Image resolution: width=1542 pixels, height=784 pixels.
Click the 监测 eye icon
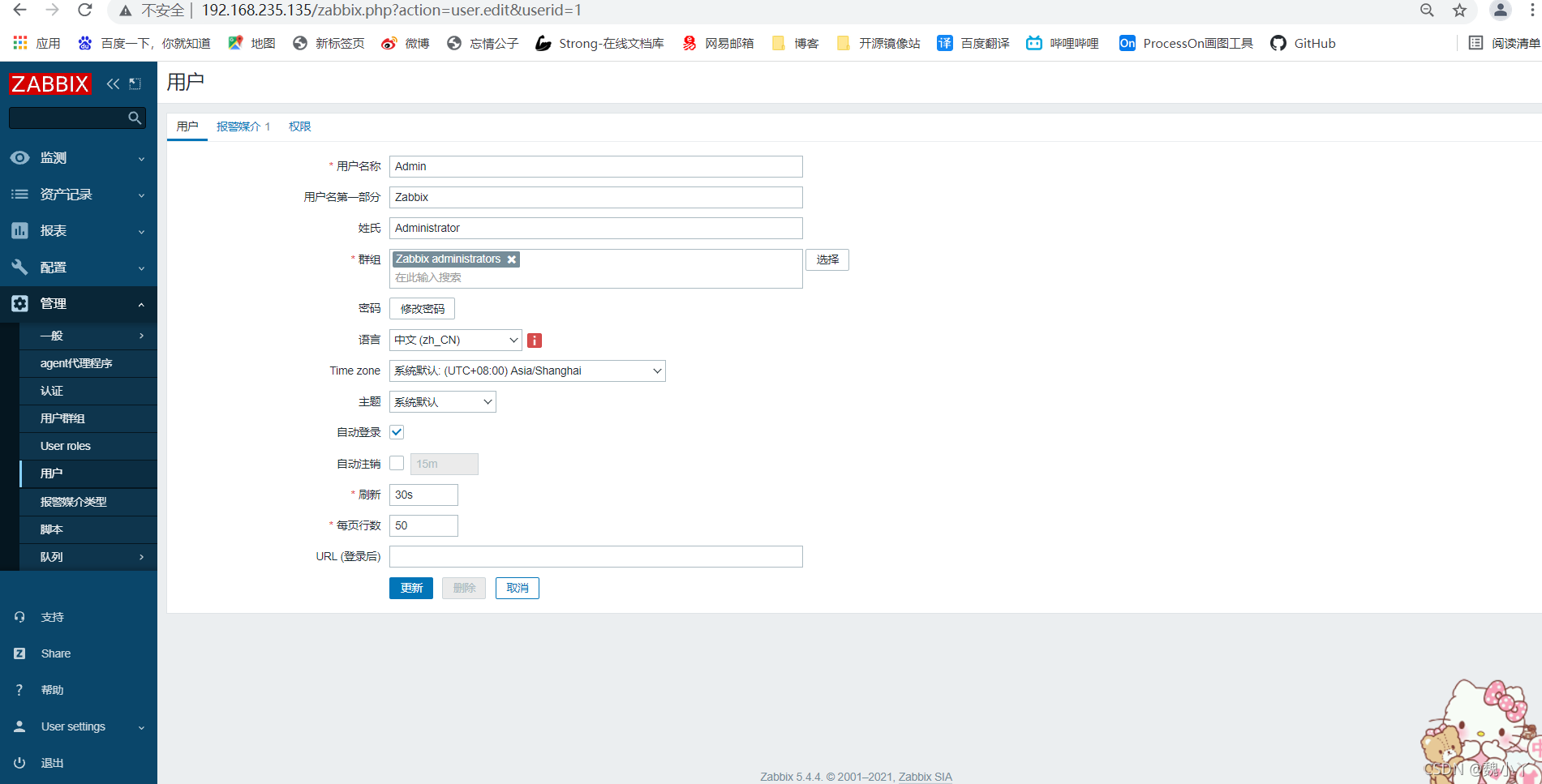19,157
